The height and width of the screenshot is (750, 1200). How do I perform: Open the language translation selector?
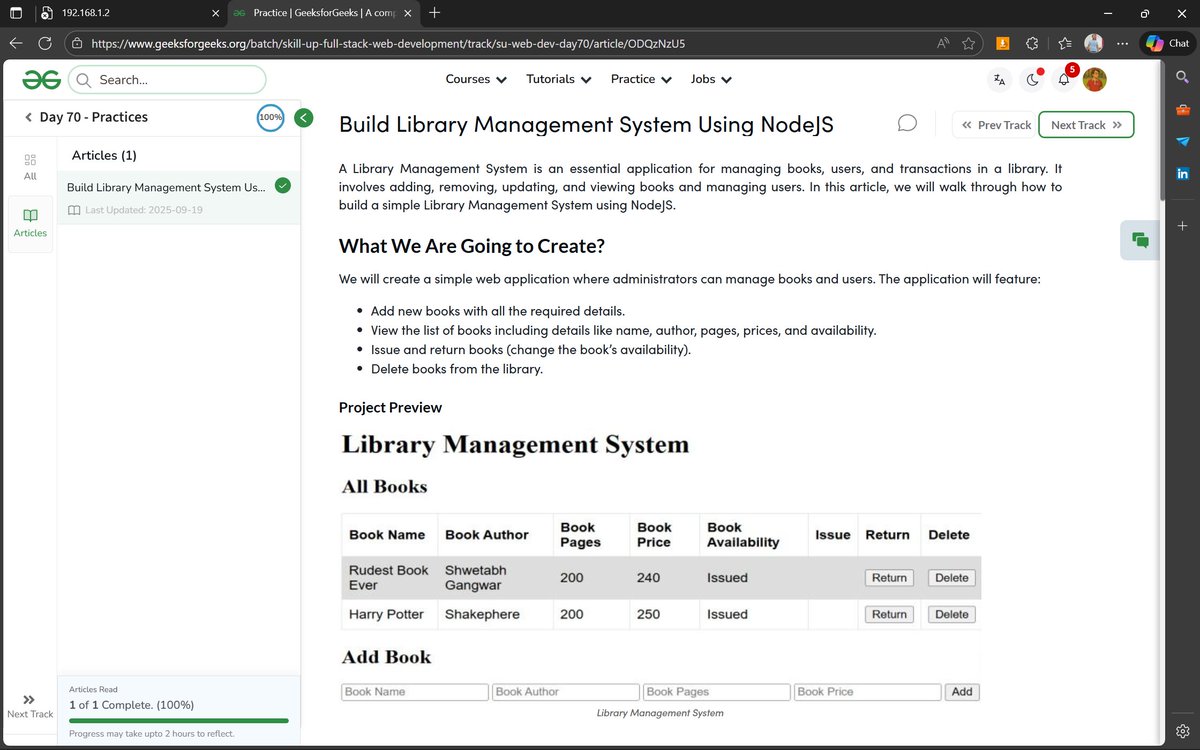coord(998,79)
